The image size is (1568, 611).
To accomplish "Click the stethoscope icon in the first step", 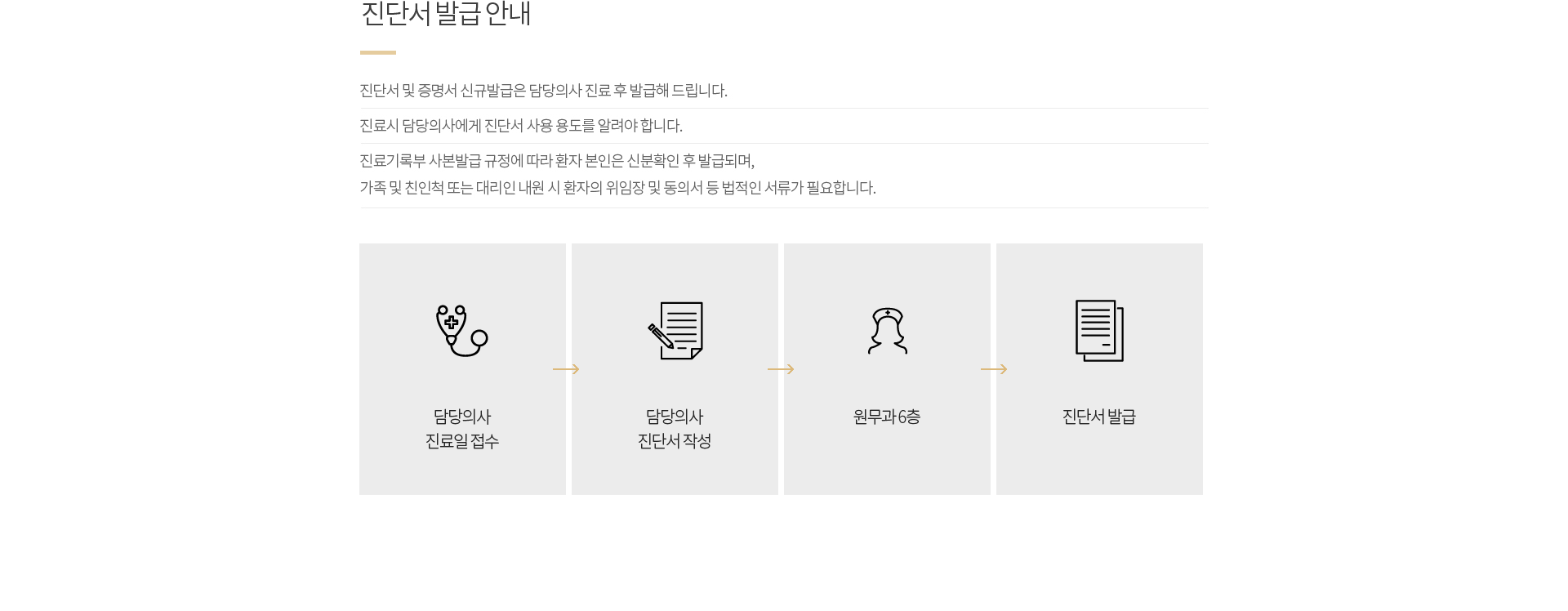I will click(461, 331).
